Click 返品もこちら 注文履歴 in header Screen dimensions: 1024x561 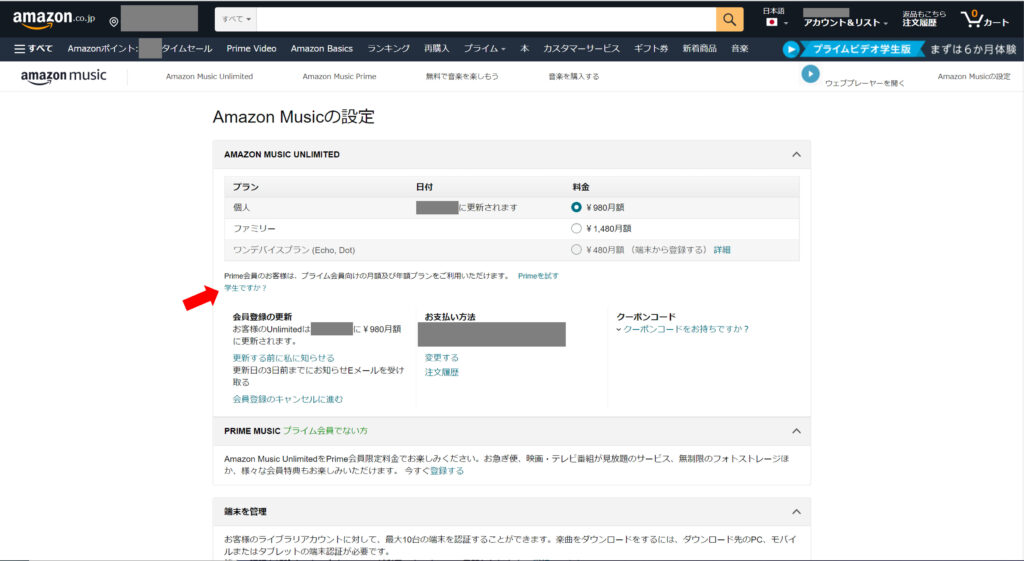pyautogui.click(x=923, y=18)
